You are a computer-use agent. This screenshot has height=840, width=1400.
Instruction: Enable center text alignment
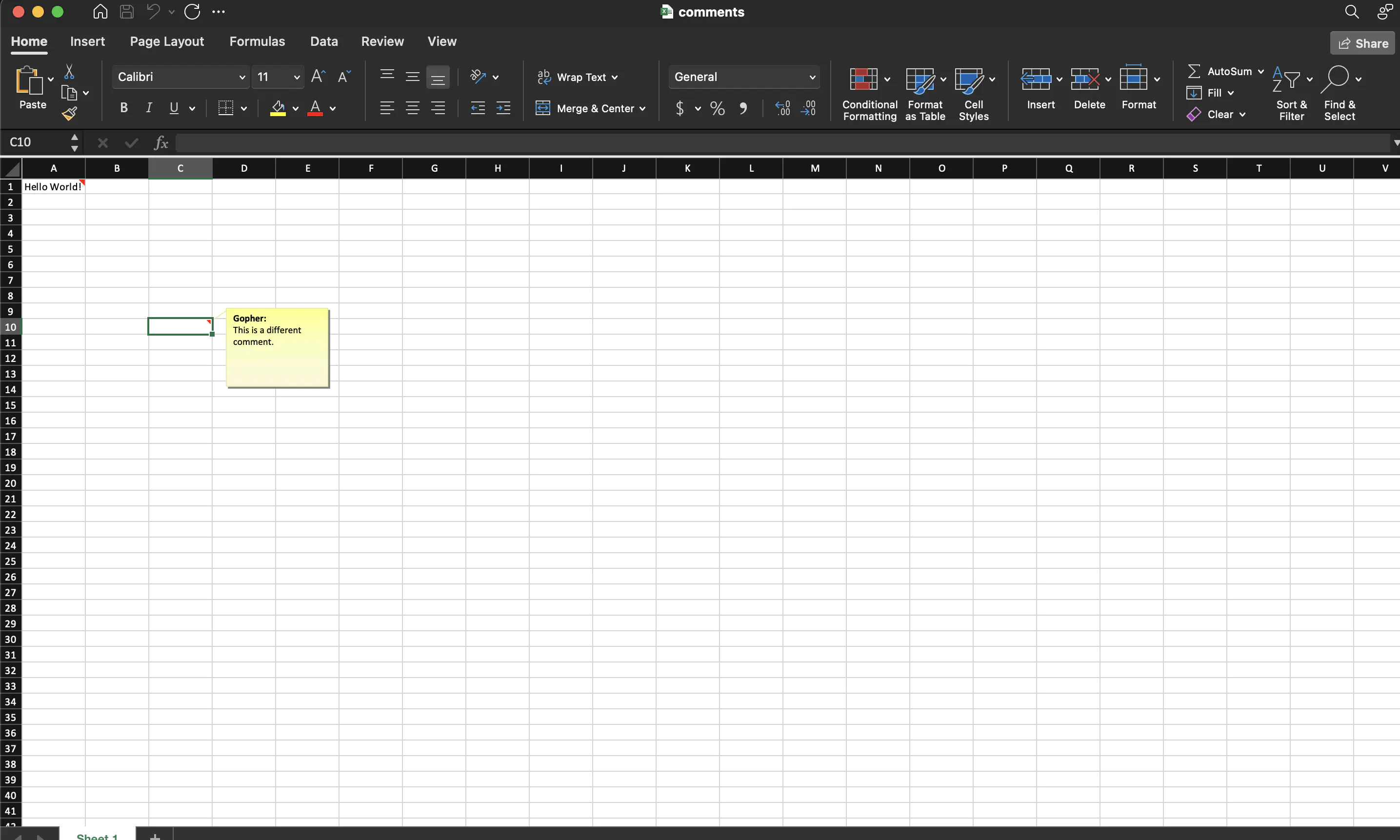coord(413,107)
